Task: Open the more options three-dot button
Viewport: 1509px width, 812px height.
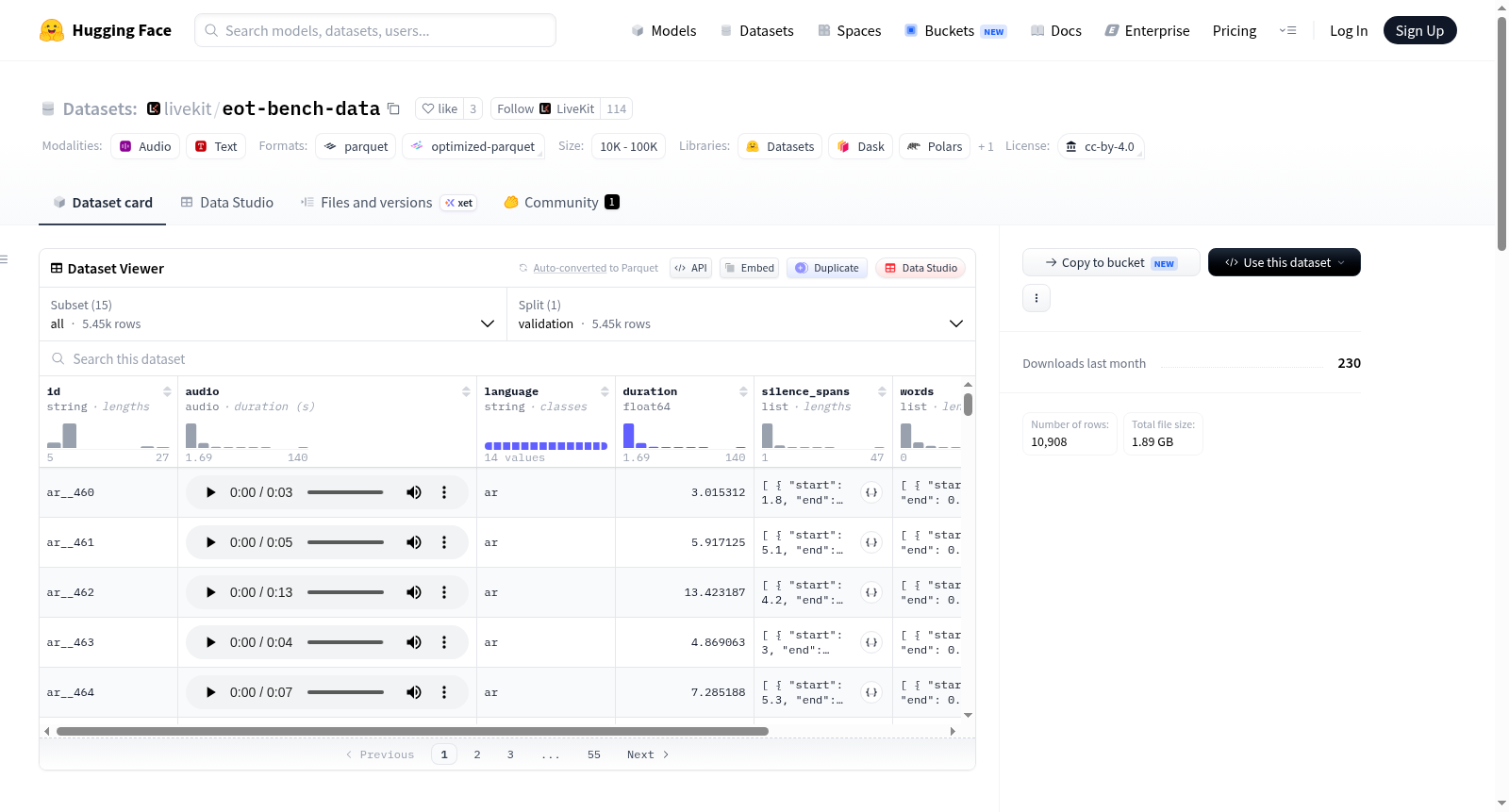Action: click(x=1036, y=298)
